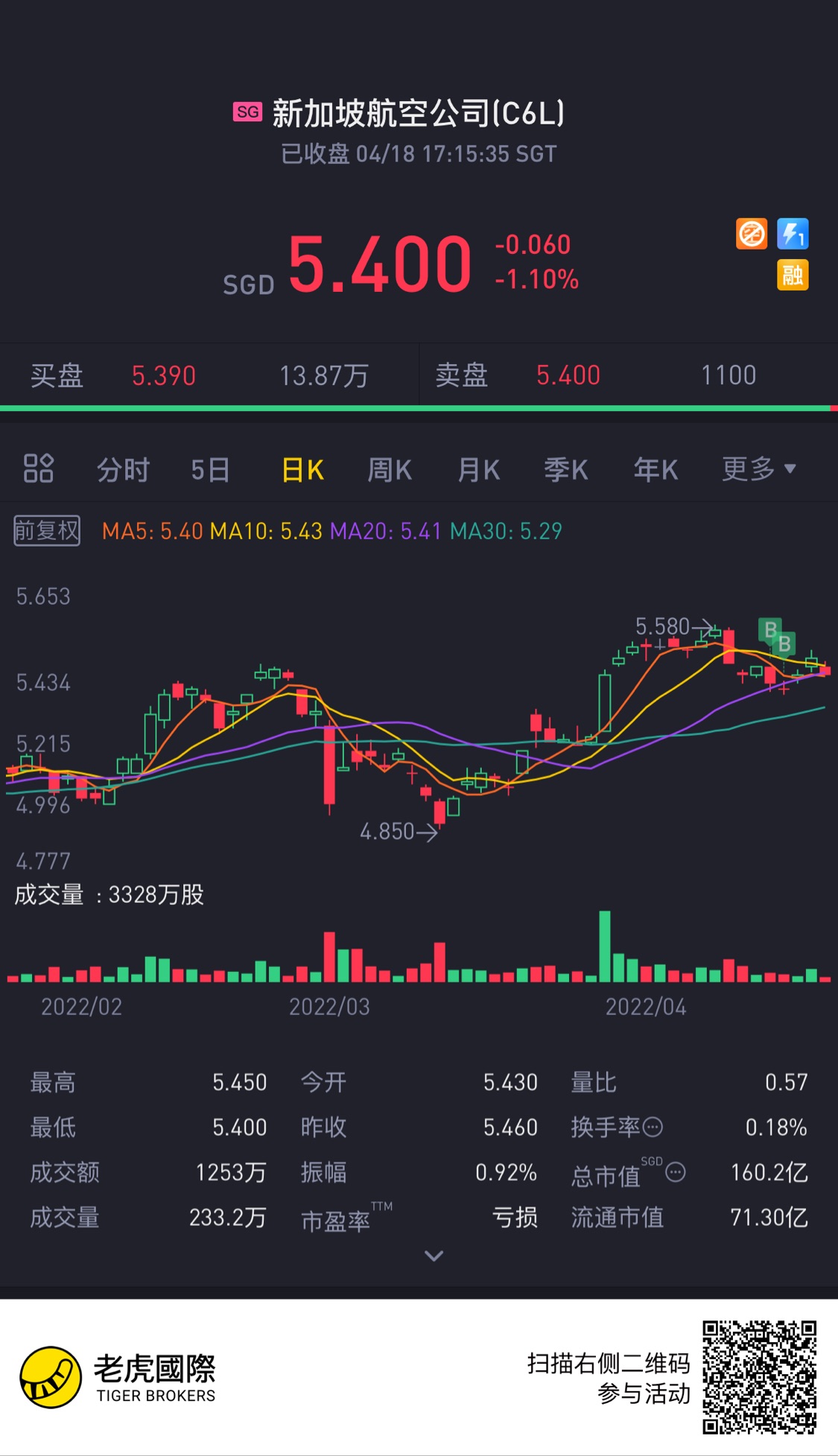Tap the yellow 融 margin badge

pyautogui.click(x=793, y=275)
